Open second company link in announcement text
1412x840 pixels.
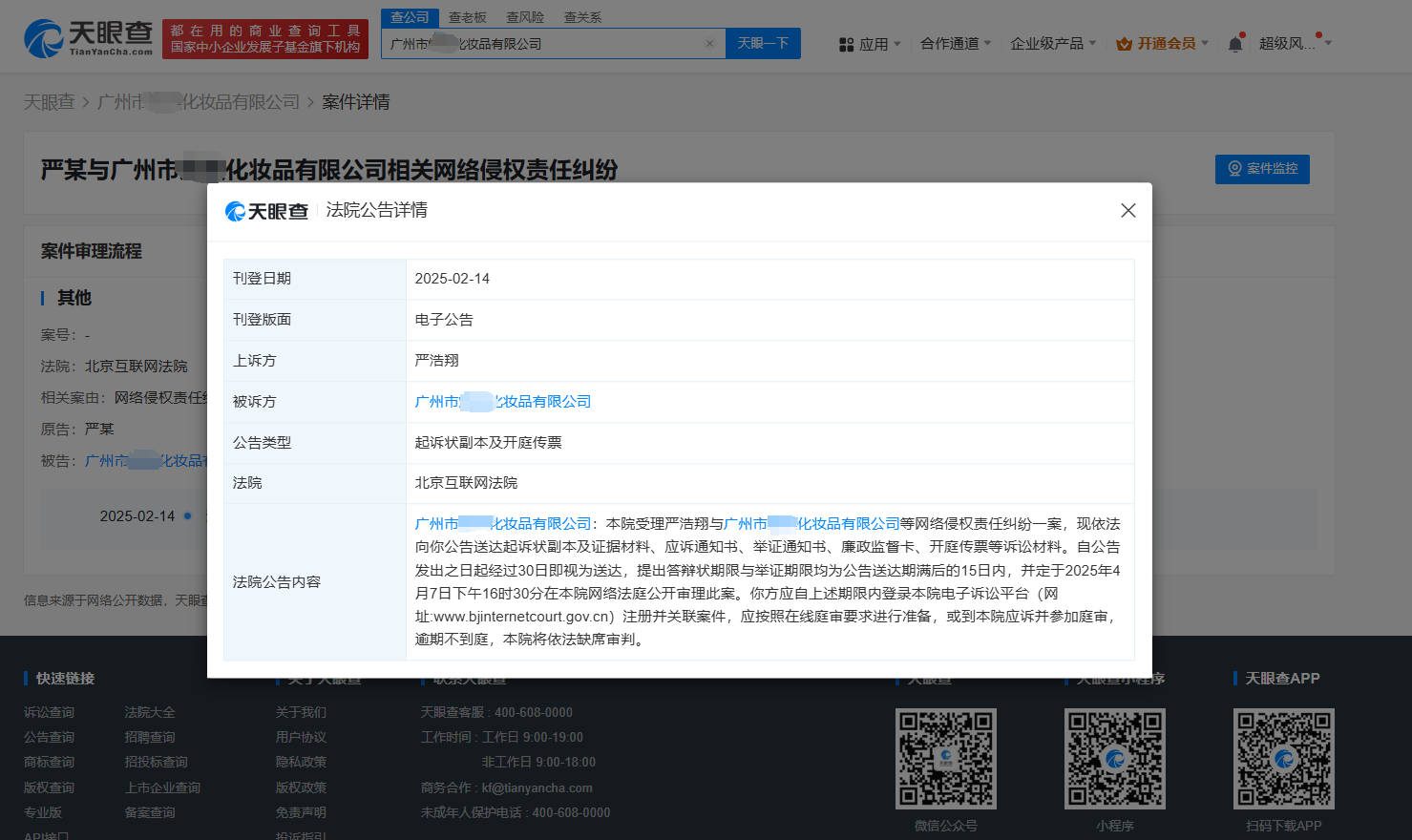coord(812,524)
